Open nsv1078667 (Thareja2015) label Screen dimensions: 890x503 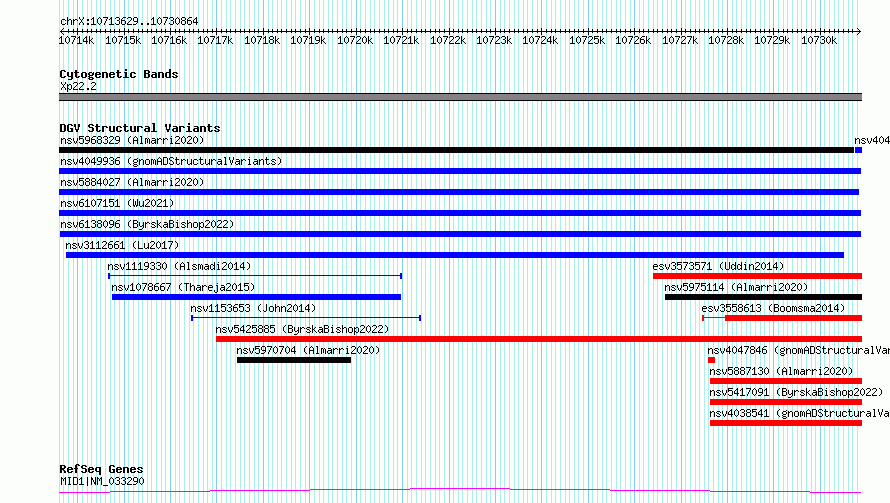183,287
